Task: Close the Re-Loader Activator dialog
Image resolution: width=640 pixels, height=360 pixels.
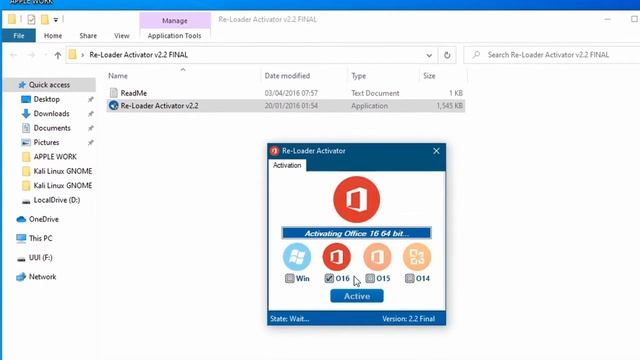Action: (436, 151)
